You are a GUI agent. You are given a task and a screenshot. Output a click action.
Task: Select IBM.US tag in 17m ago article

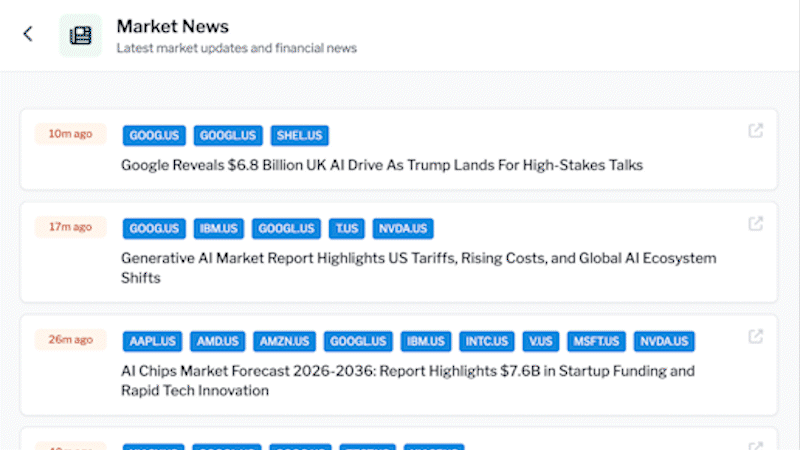219,229
